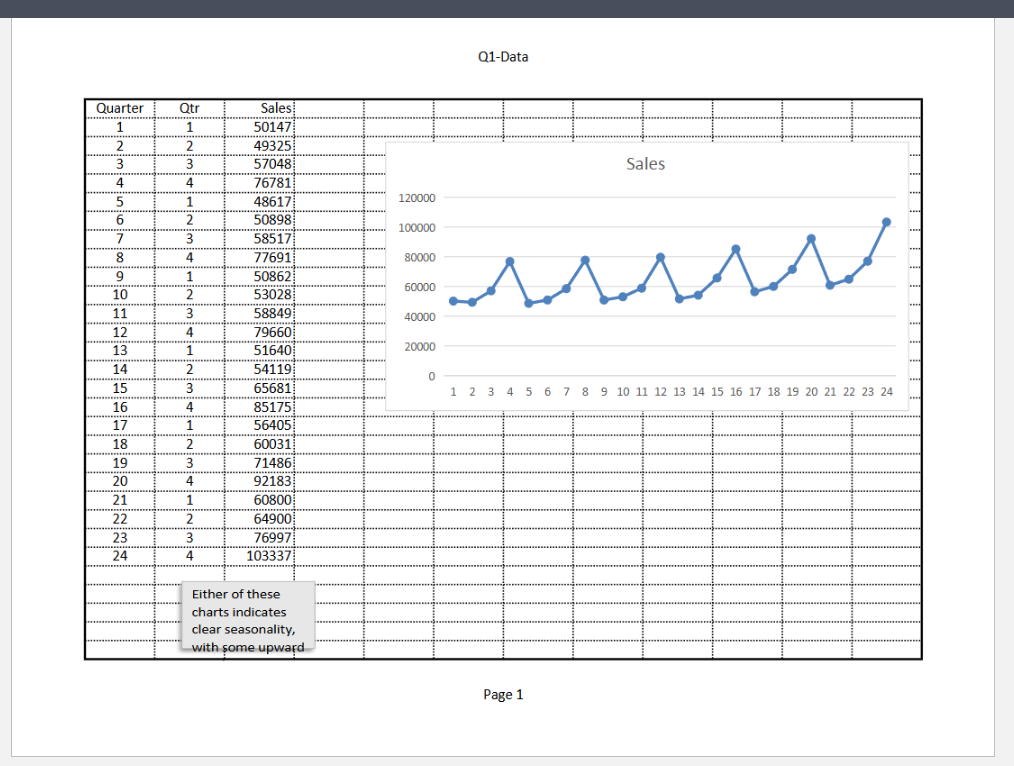This screenshot has width=1014, height=766.
Task: Click the Sales chart title
Action: 645,164
